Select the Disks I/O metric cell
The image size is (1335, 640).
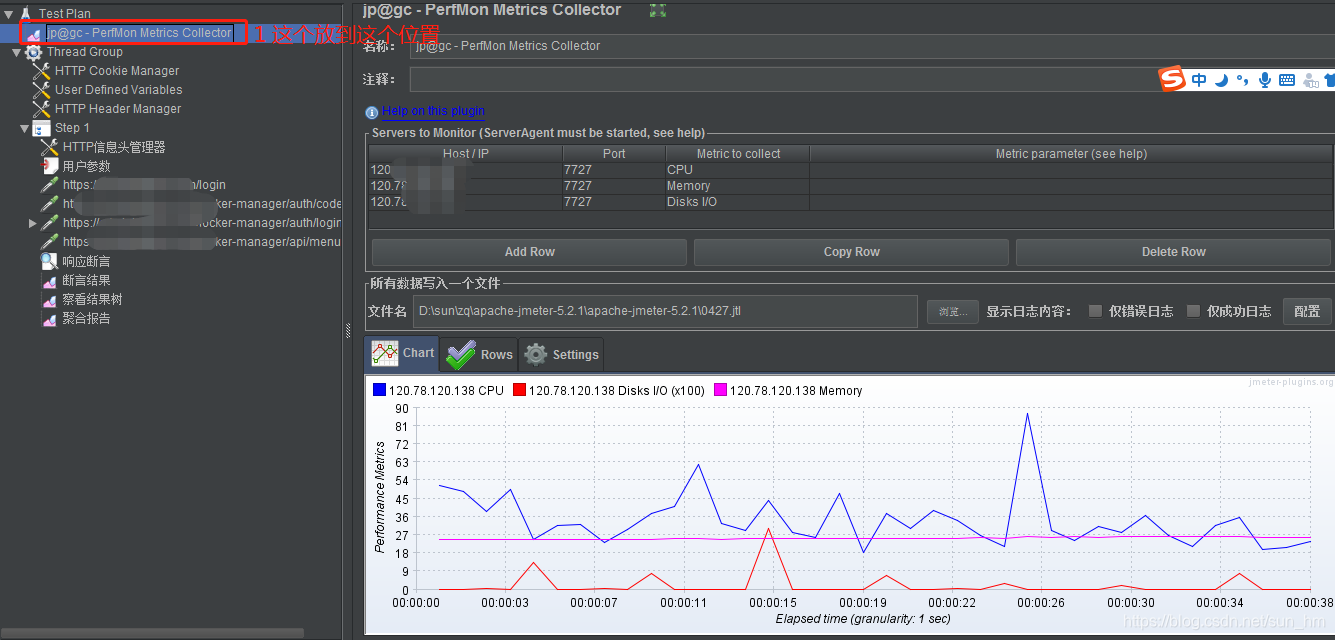(x=737, y=202)
